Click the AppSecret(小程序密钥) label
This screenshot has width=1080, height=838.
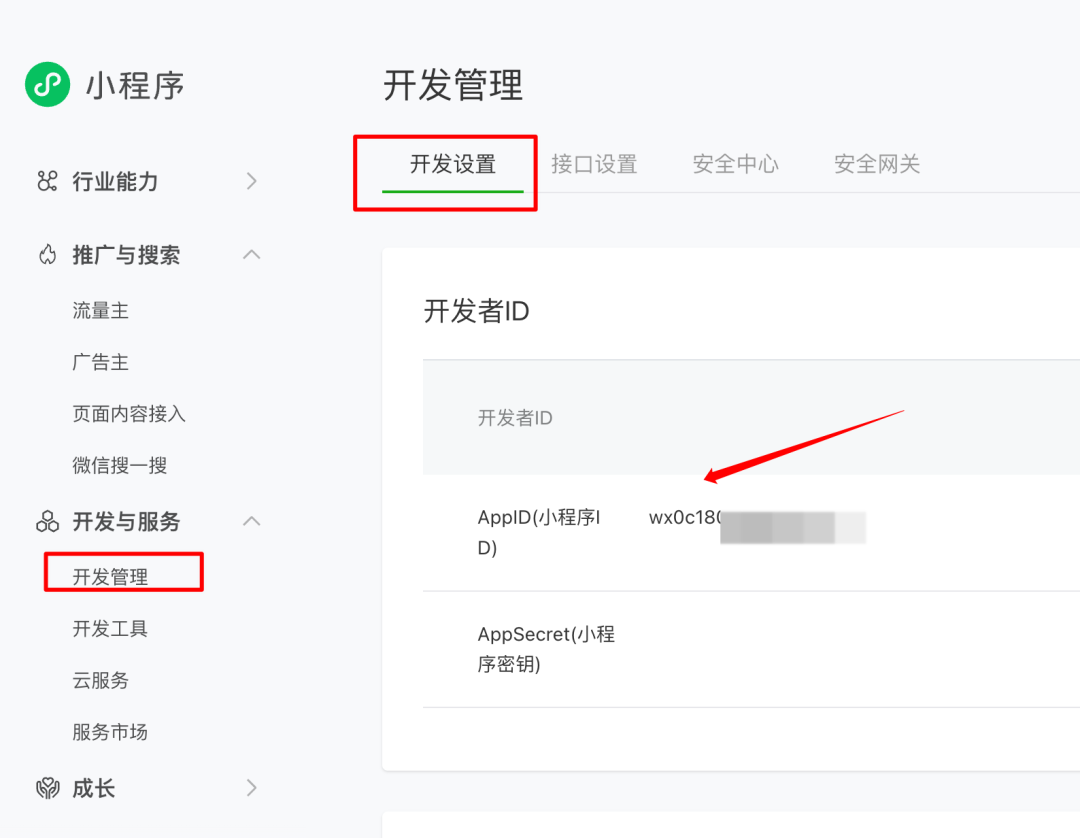click(546, 649)
